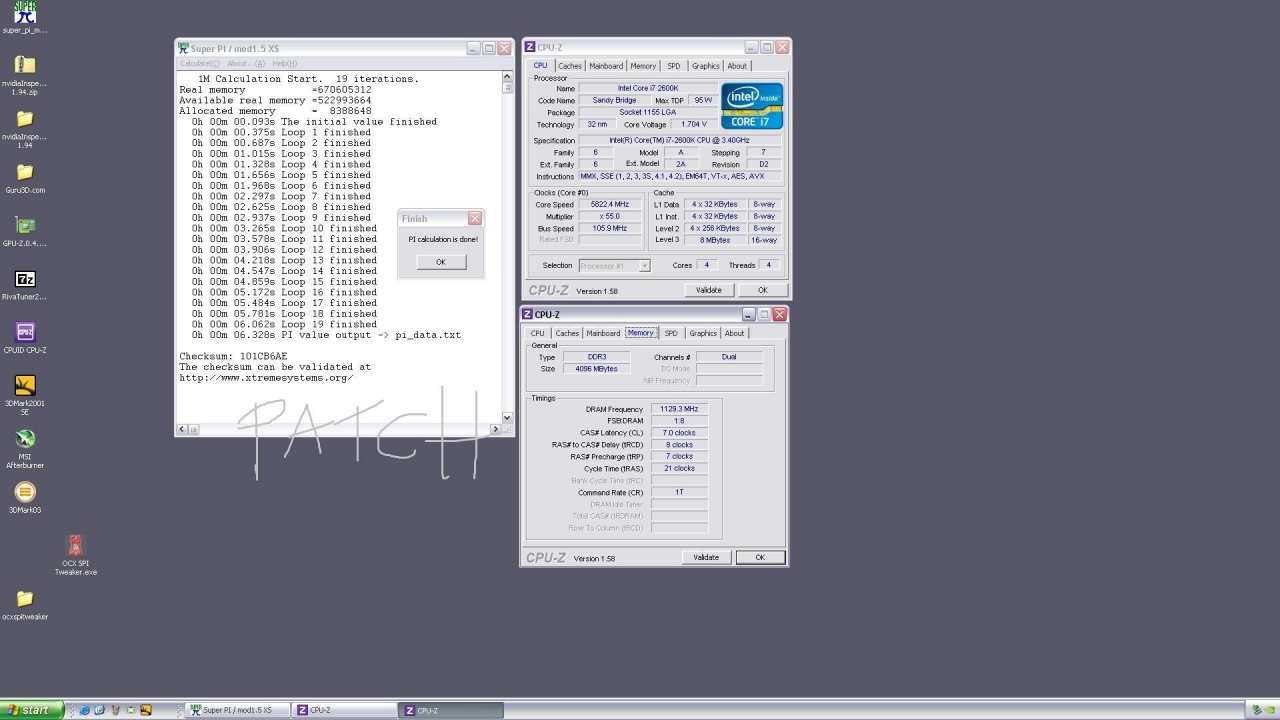The height and width of the screenshot is (720, 1280).
Task: Open the GPU-Z desktop shortcut
Action: (x=25, y=226)
